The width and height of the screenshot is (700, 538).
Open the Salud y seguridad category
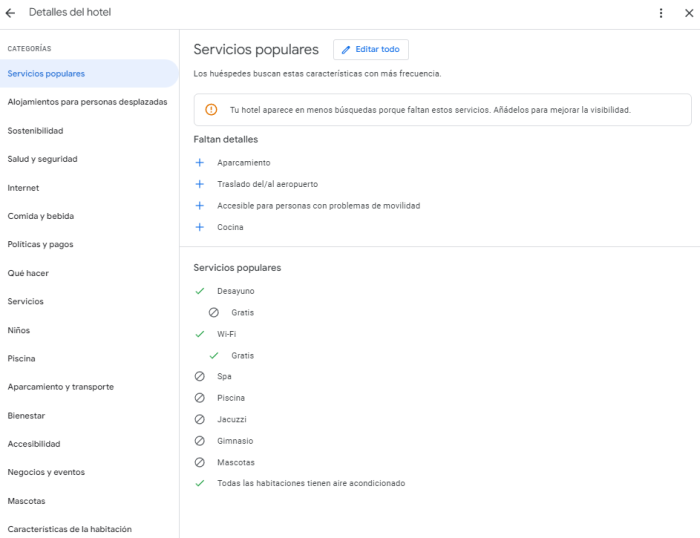(42, 159)
